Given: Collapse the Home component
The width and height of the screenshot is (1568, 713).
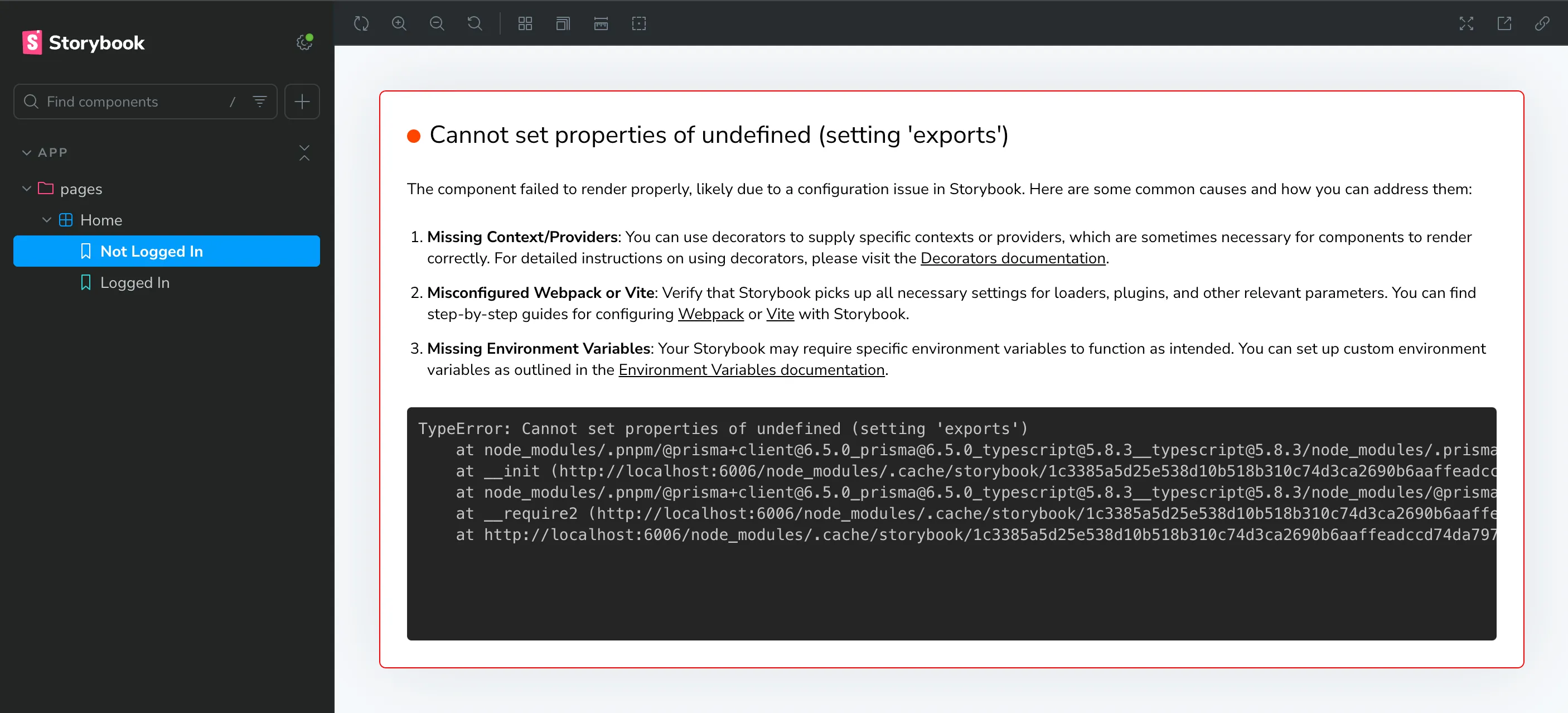Looking at the screenshot, I should [x=46, y=220].
